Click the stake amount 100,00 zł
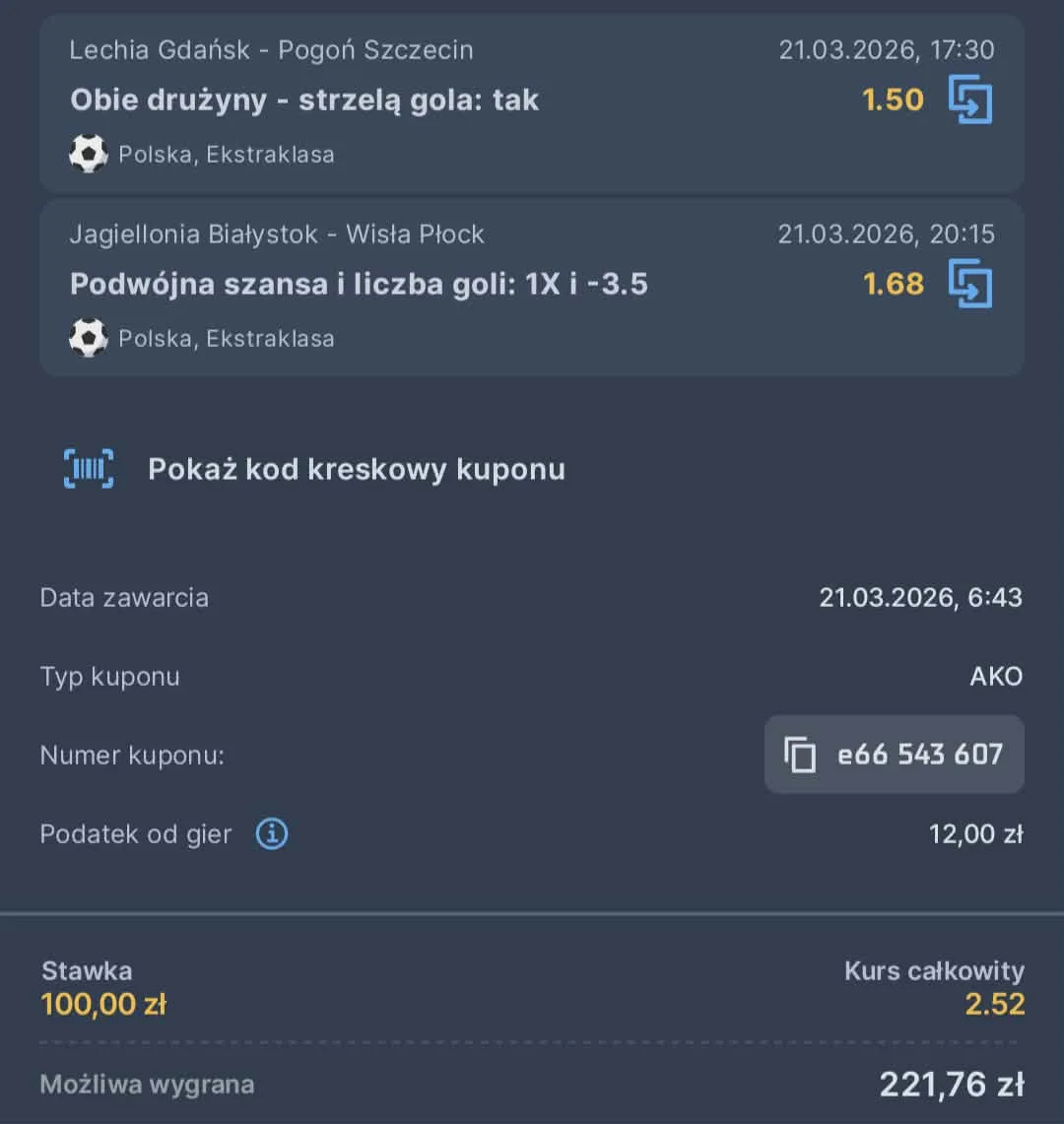Viewport: 1064px width, 1124px height. (x=102, y=1004)
